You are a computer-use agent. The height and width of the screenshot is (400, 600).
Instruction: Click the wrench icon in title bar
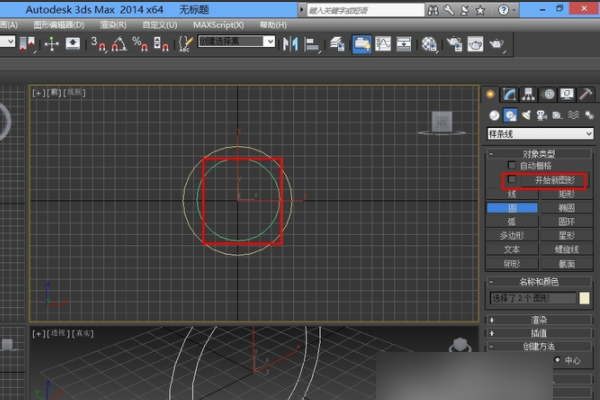click(x=448, y=10)
